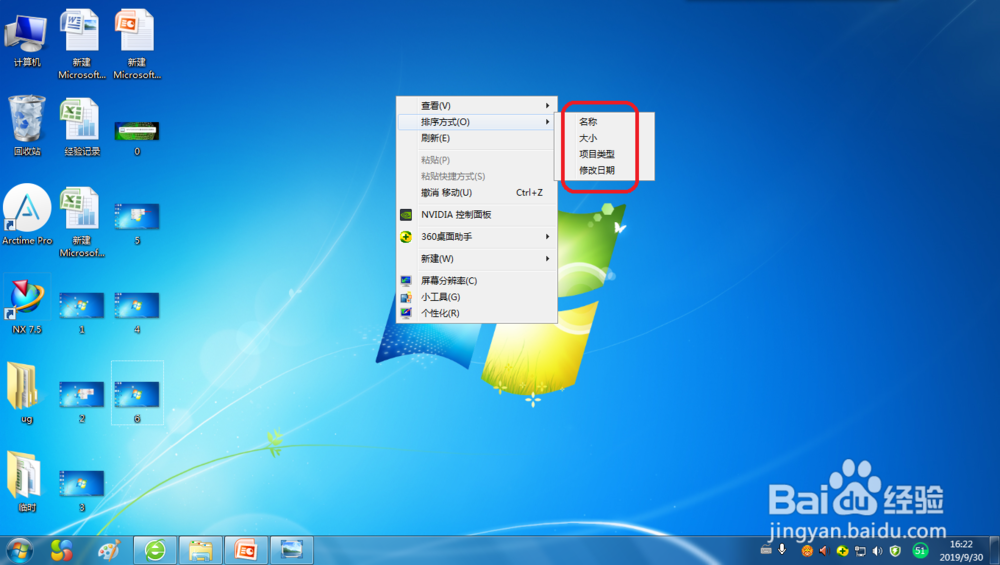This screenshot has height=565, width=1000.
Task: Open the four-color clover taskbar icon
Action: (x=62, y=550)
